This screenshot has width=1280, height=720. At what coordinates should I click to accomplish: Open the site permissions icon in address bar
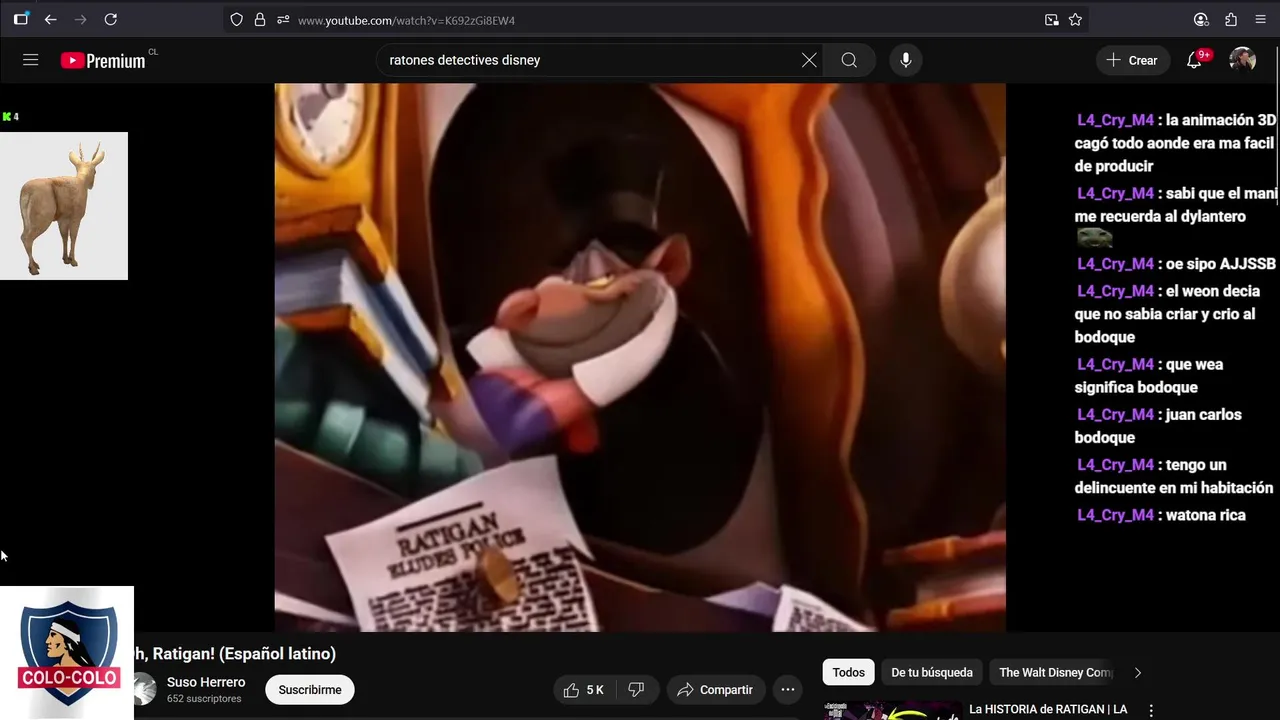click(283, 20)
